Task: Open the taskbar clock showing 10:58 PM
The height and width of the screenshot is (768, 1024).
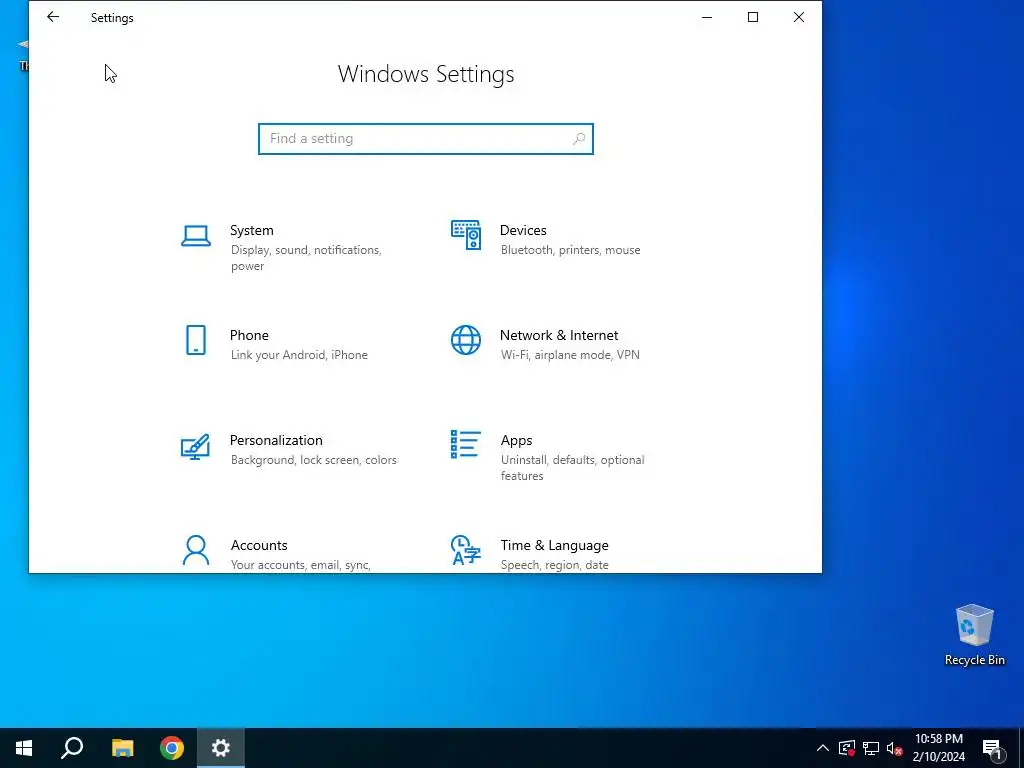Action: [x=938, y=748]
